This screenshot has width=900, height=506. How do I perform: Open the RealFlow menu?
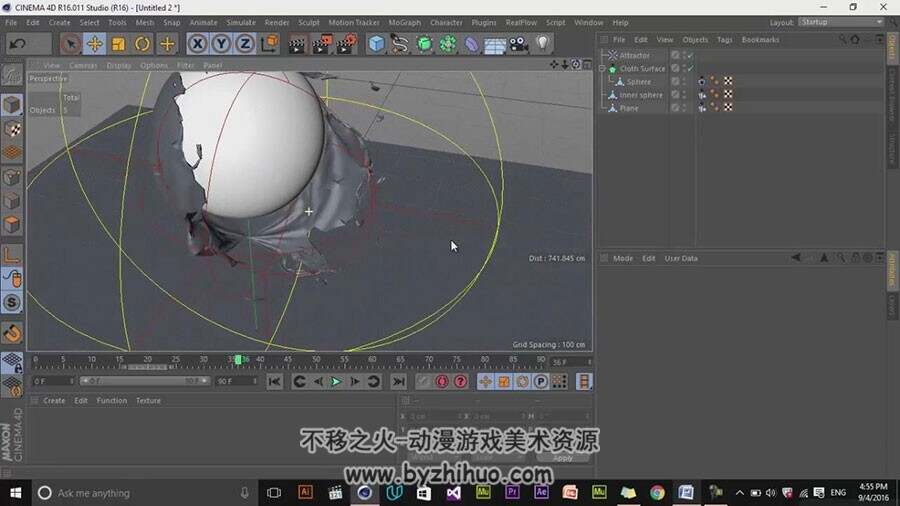point(521,22)
